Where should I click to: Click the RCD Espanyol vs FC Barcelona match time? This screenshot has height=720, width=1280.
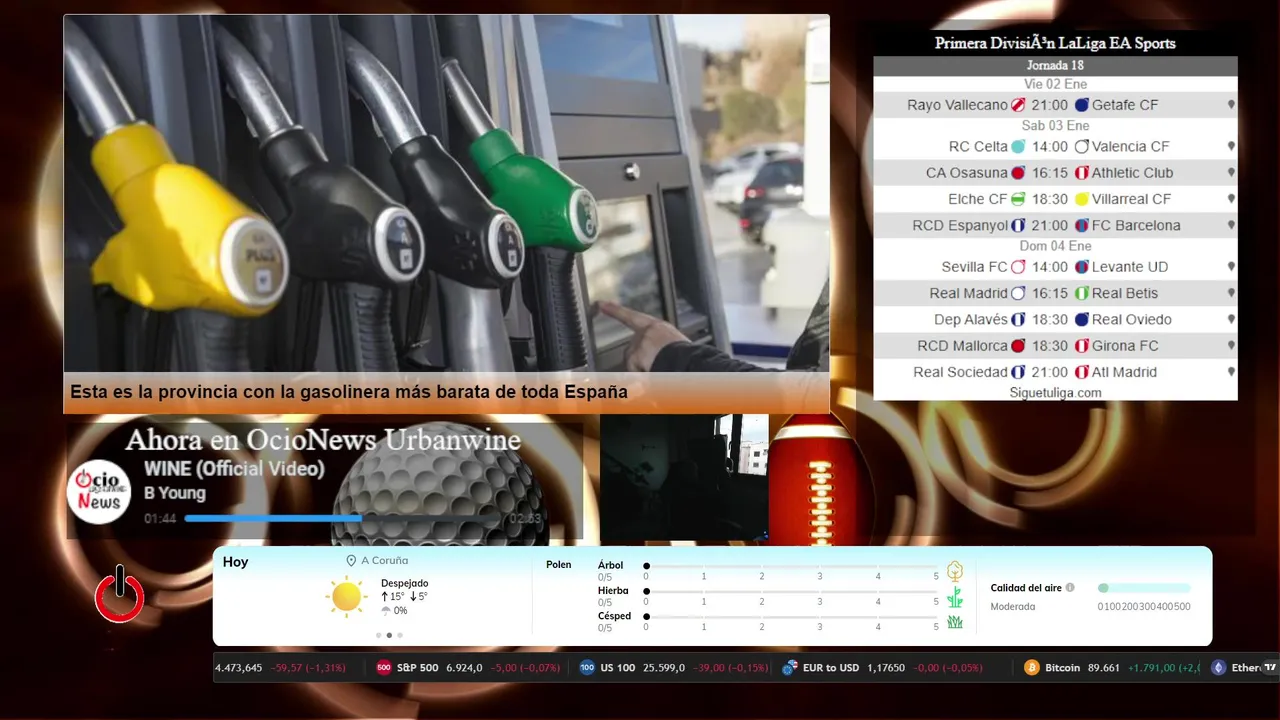click(1050, 225)
